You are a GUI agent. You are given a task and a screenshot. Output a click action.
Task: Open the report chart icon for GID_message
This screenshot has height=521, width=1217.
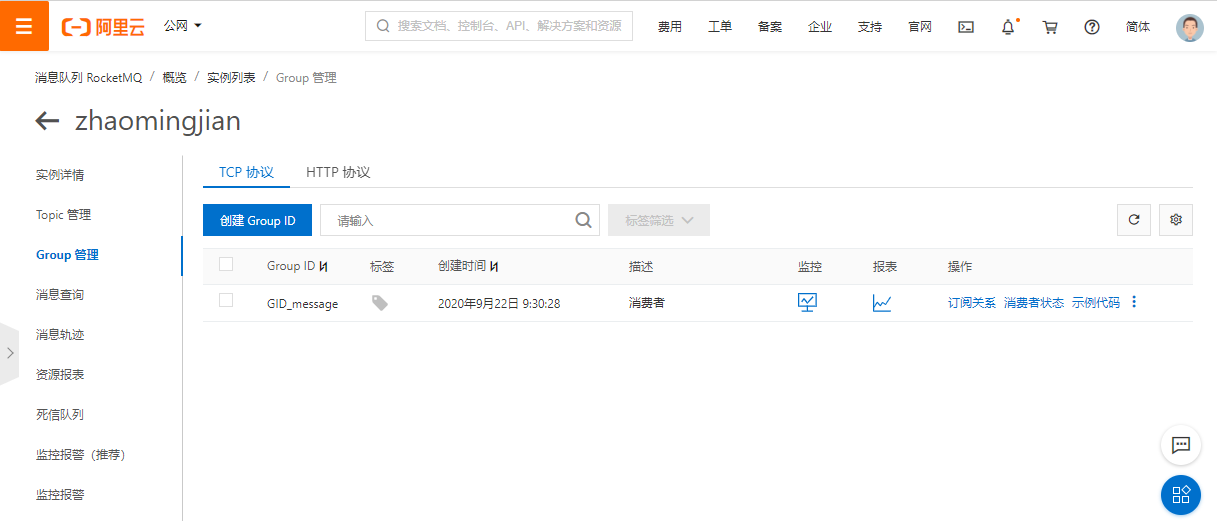(882, 302)
